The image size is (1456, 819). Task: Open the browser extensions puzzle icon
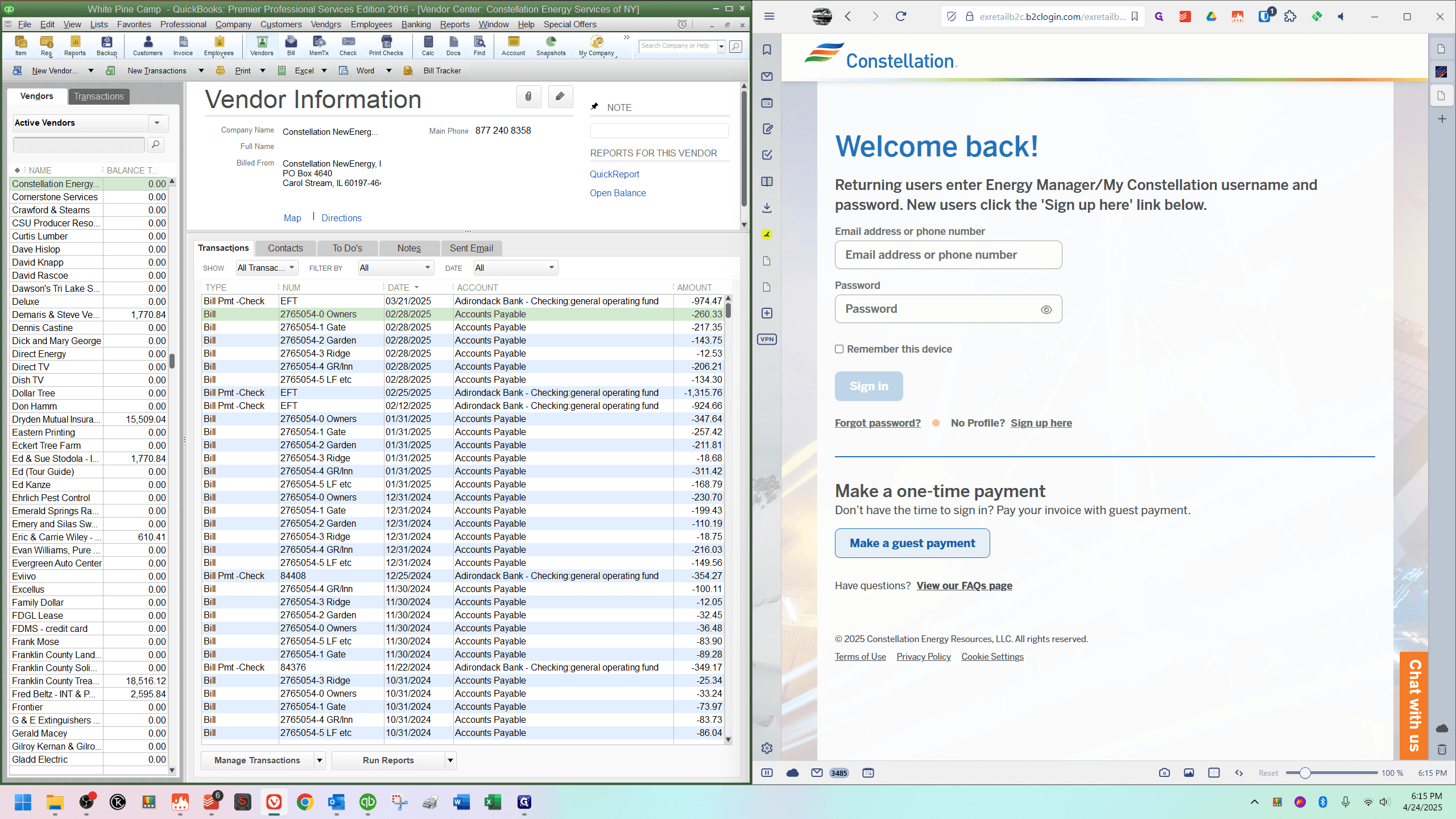click(1290, 16)
